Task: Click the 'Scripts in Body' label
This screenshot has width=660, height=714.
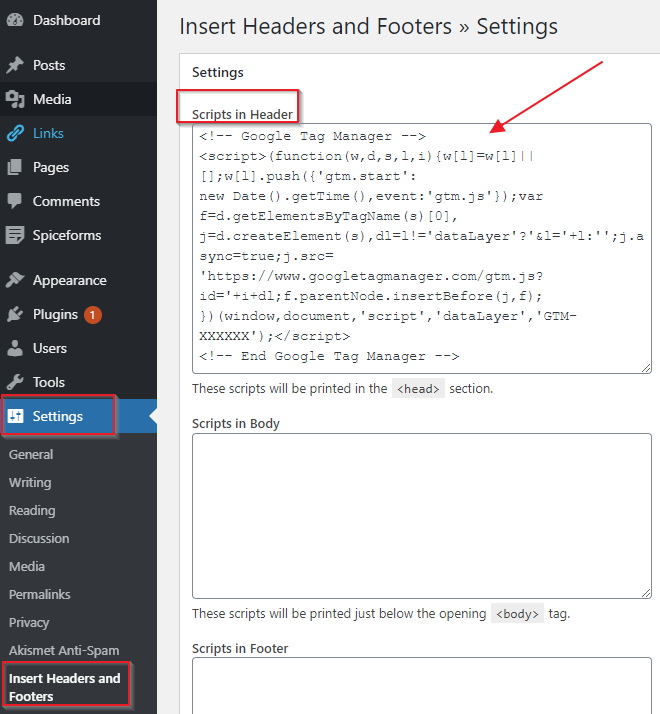Action: click(236, 423)
